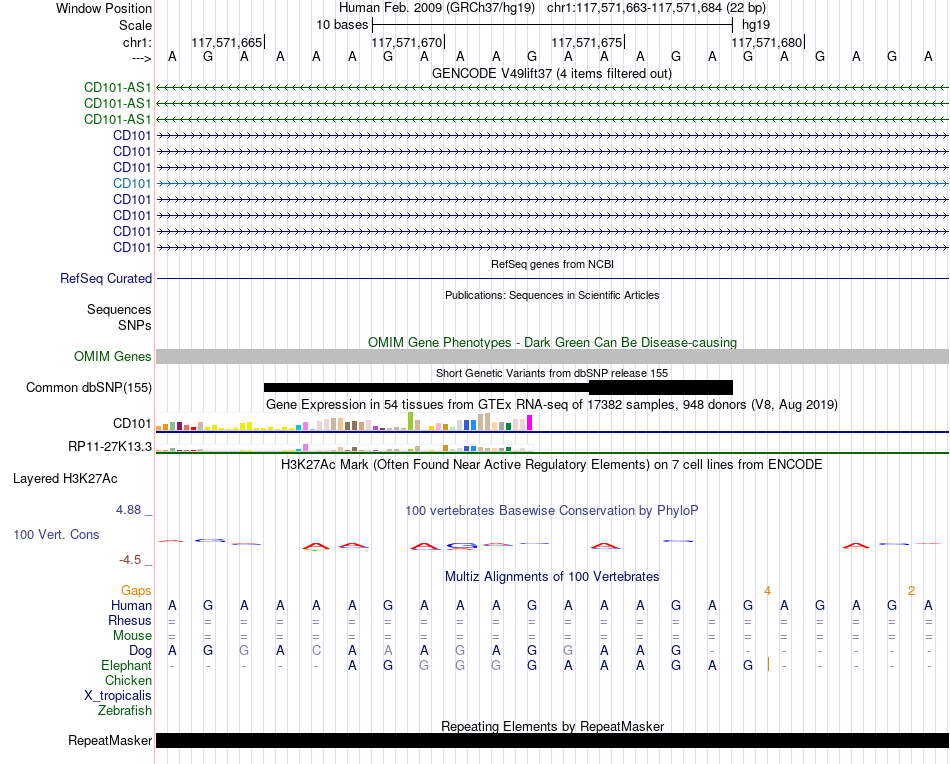Click the orange gap number 4 in alignments
The width and height of the screenshot is (950, 764).
pos(767,591)
